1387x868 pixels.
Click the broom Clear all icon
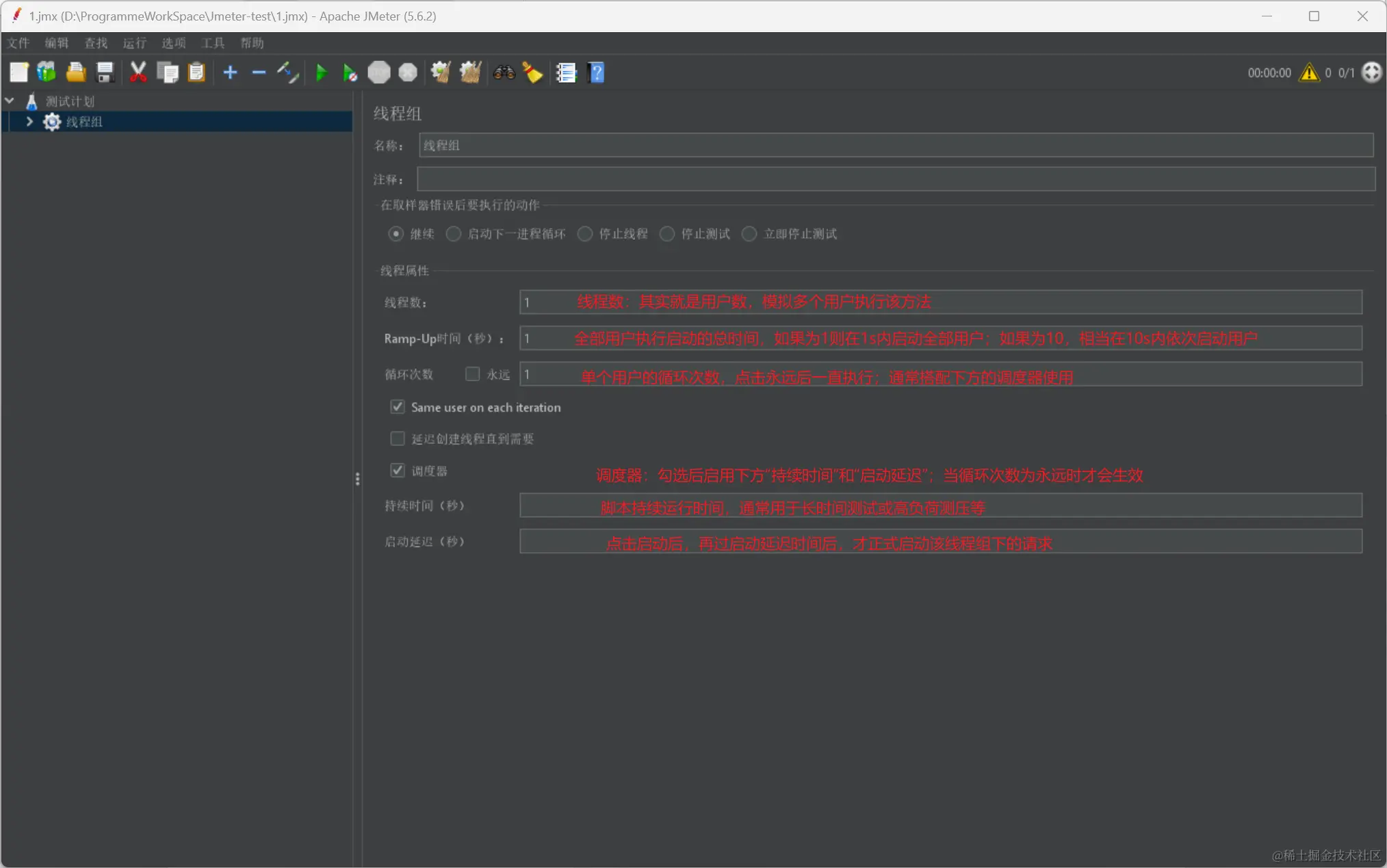click(470, 73)
